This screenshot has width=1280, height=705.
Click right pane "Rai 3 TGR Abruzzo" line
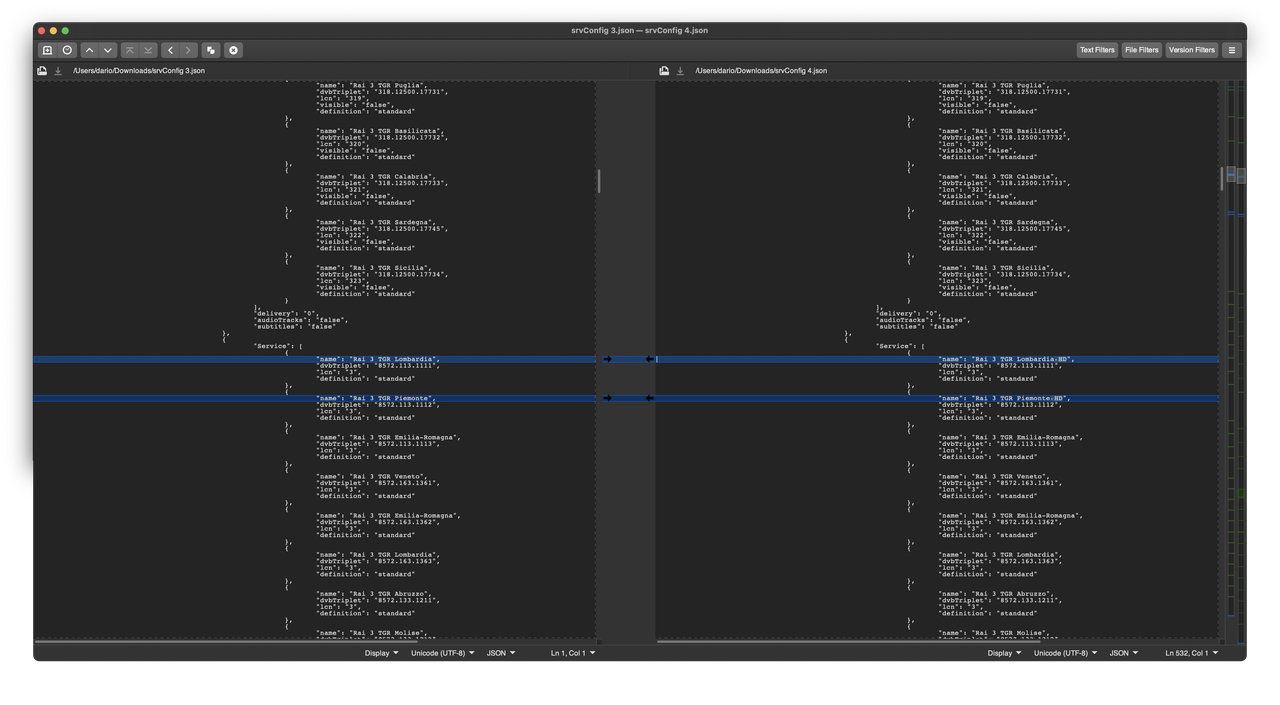tap(997, 594)
